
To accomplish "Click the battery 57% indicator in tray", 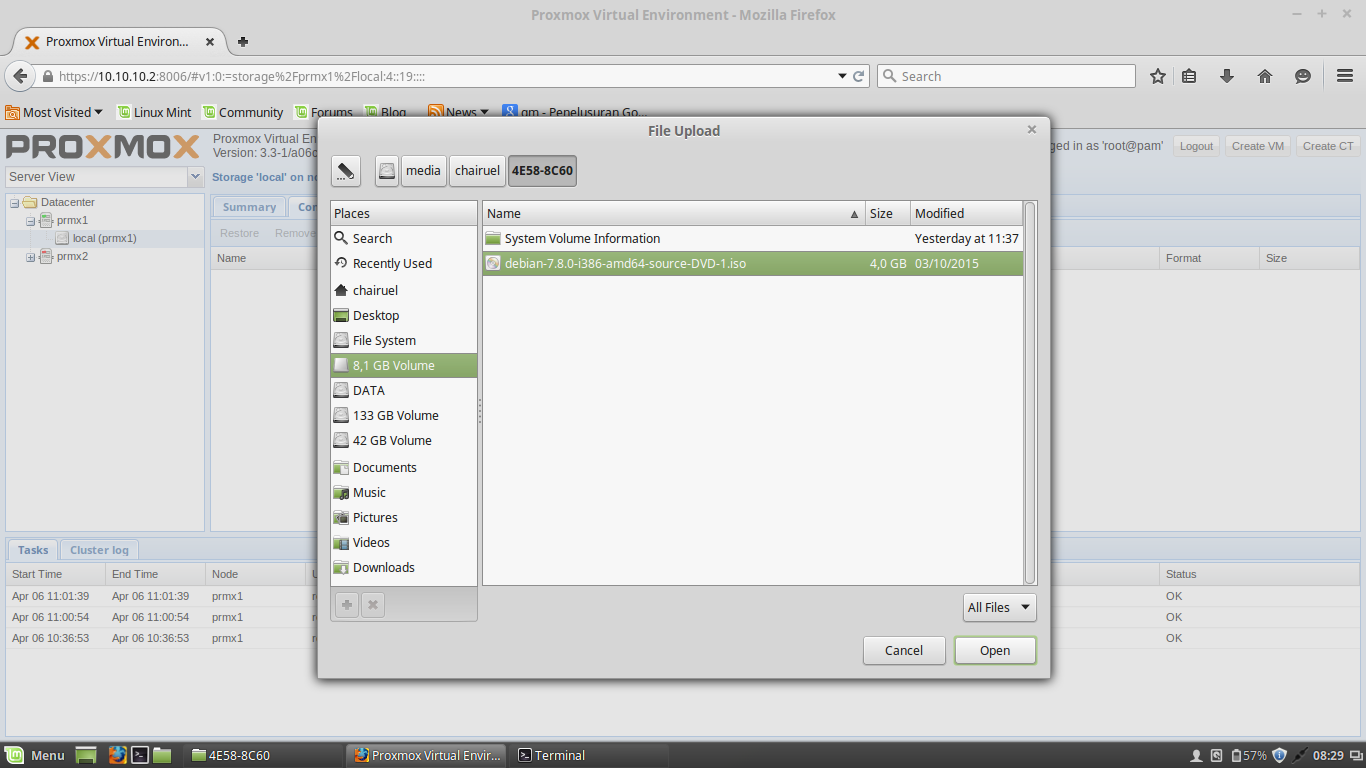I will click(x=1248, y=755).
